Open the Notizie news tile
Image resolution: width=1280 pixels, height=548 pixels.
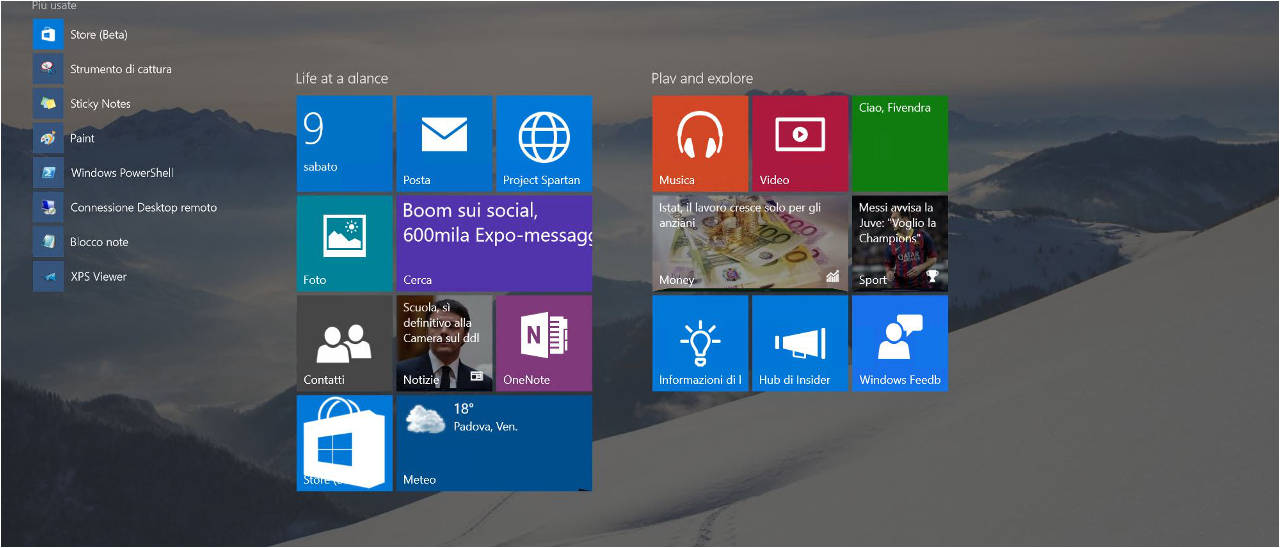click(444, 343)
